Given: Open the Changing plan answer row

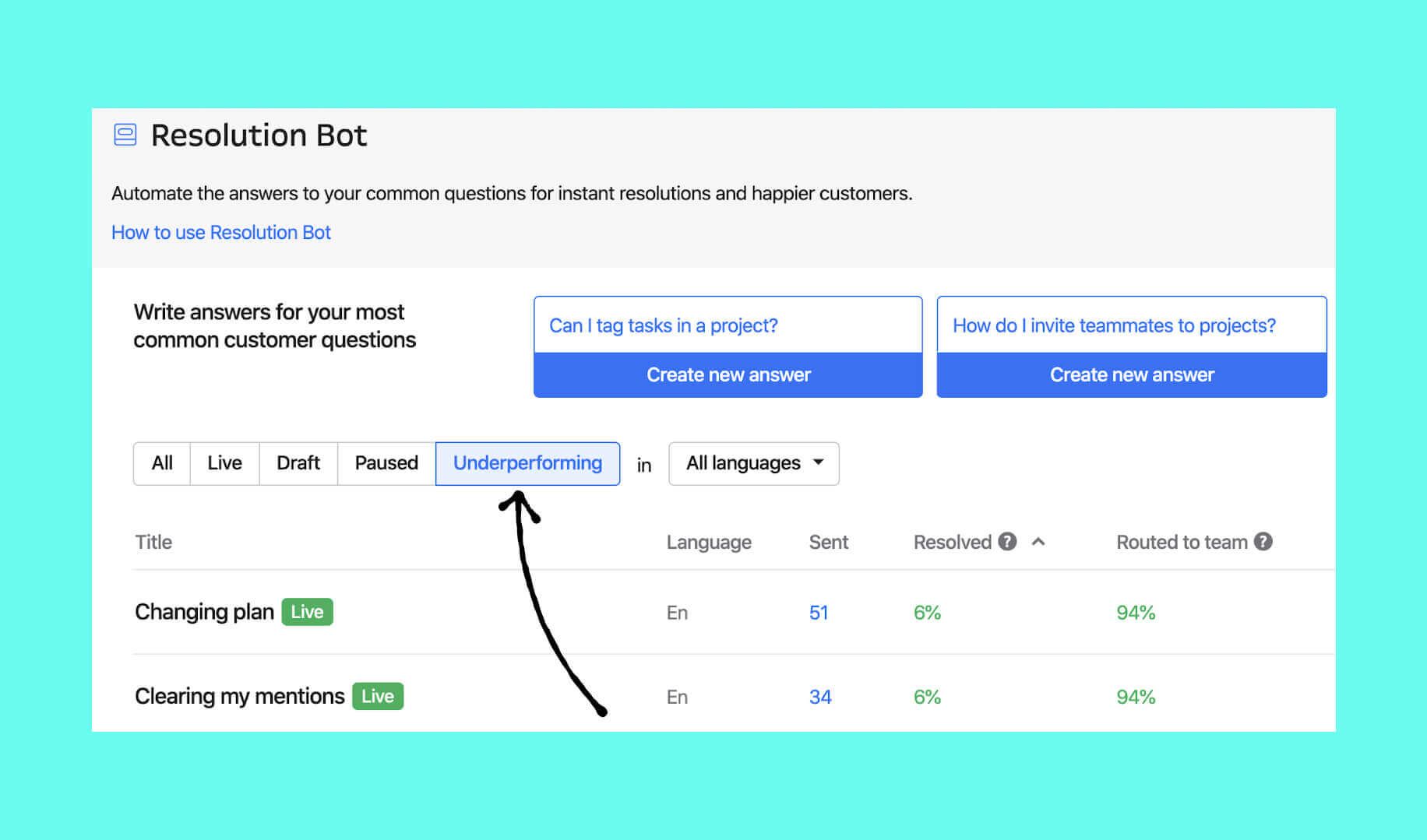Looking at the screenshot, I should pos(204,611).
